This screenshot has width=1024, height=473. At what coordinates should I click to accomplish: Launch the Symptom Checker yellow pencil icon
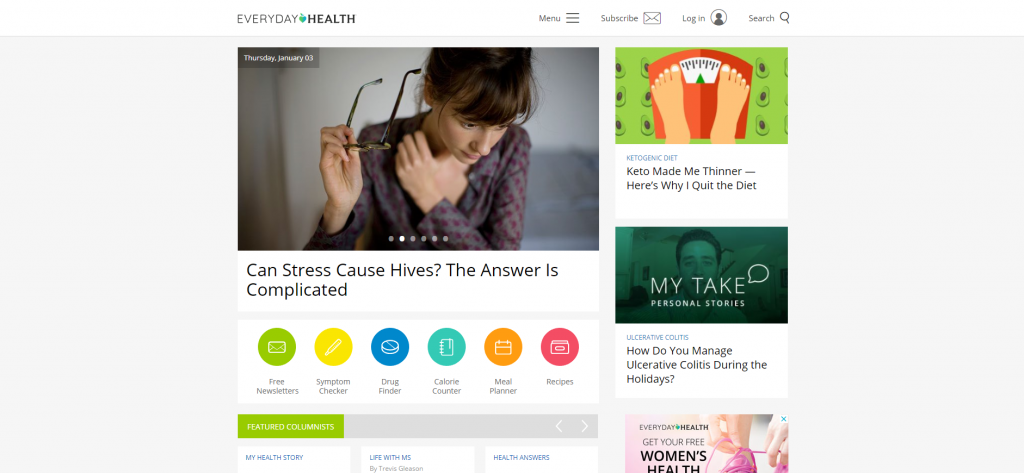click(333, 347)
